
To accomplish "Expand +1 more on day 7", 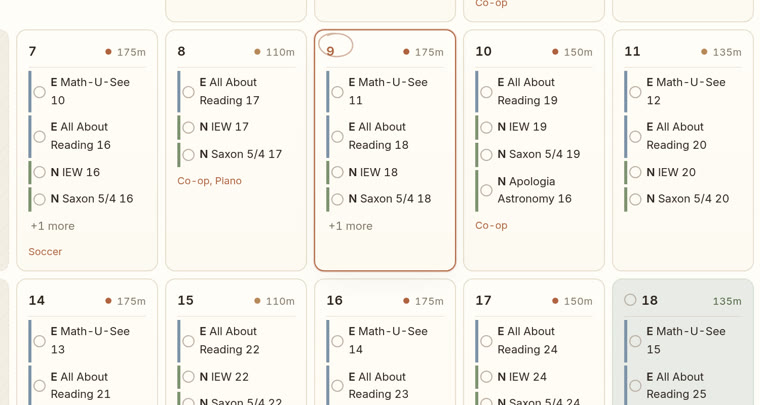I will (x=52, y=226).
